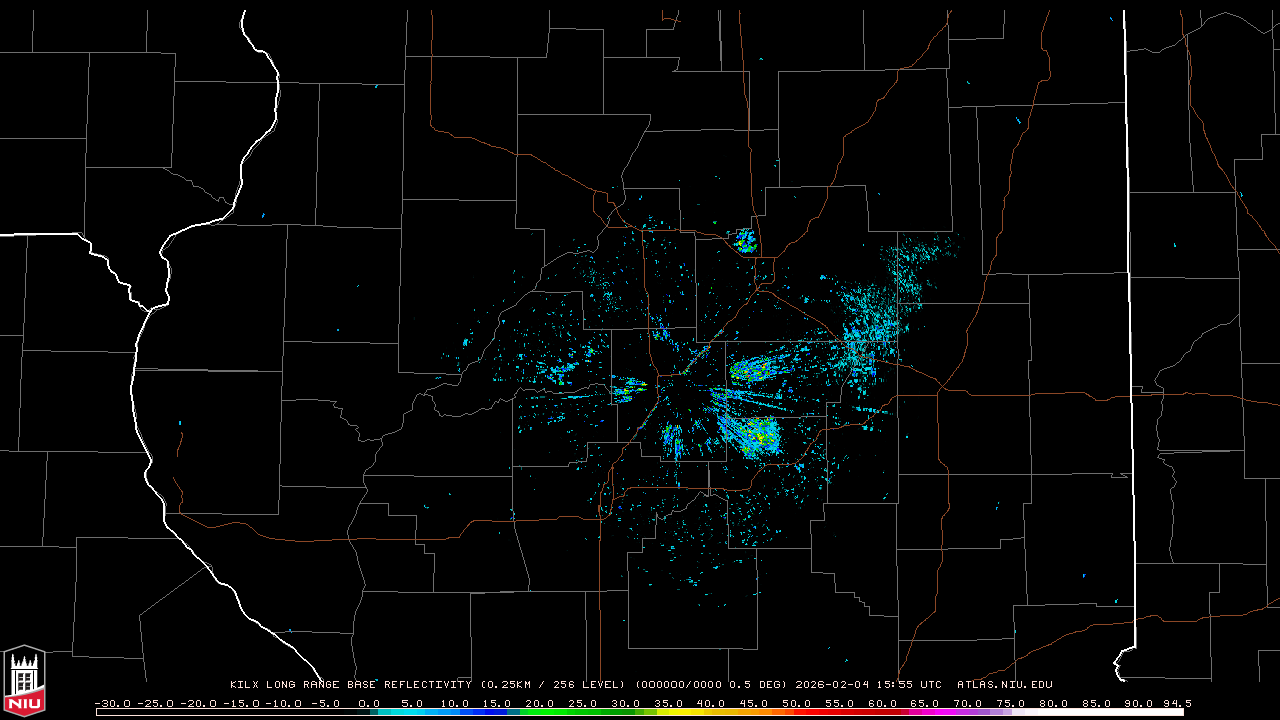This screenshot has height=720, width=1280.
Task: Click the 0.5 DEG elevation text
Action: coord(755,685)
